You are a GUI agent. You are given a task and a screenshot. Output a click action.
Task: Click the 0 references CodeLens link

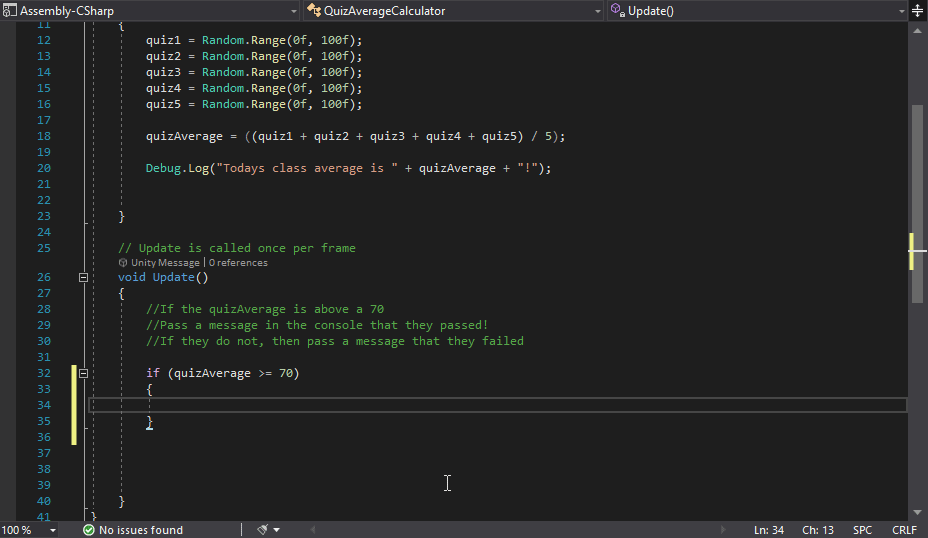(238, 263)
